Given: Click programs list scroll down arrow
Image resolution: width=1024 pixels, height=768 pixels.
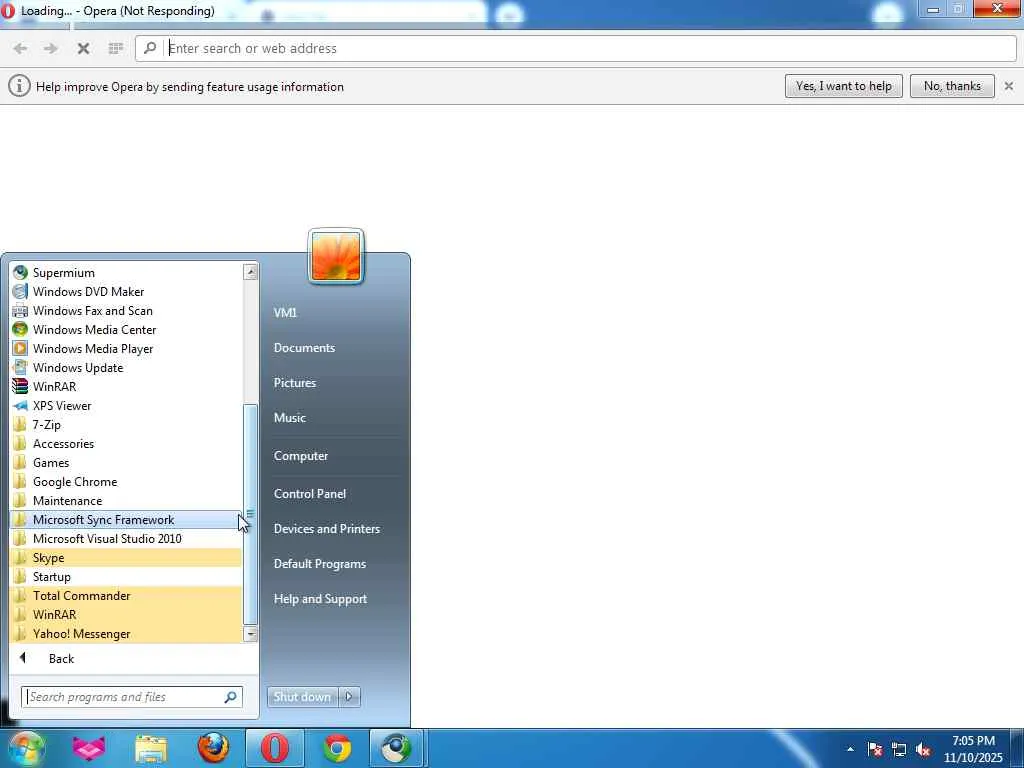Looking at the screenshot, I should (x=250, y=633).
